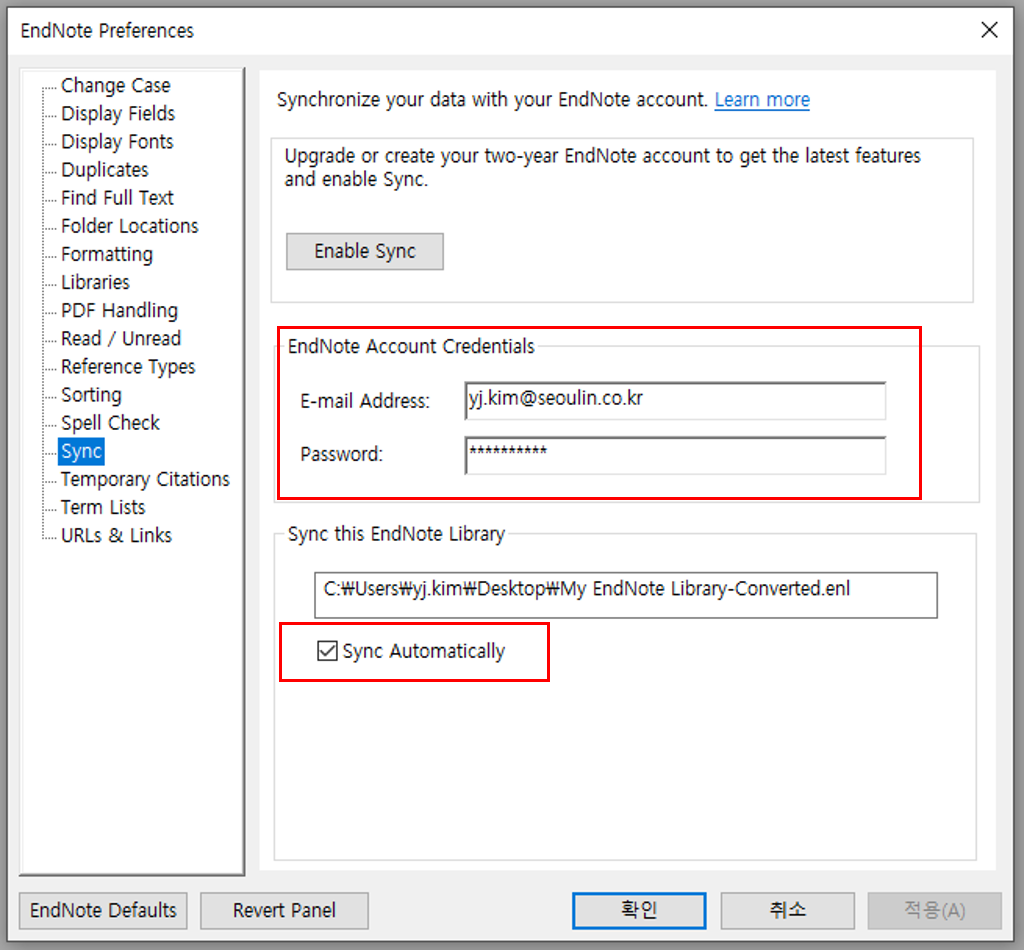The height and width of the screenshot is (950, 1024).
Task: Open the Learn more link
Action: click(762, 100)
